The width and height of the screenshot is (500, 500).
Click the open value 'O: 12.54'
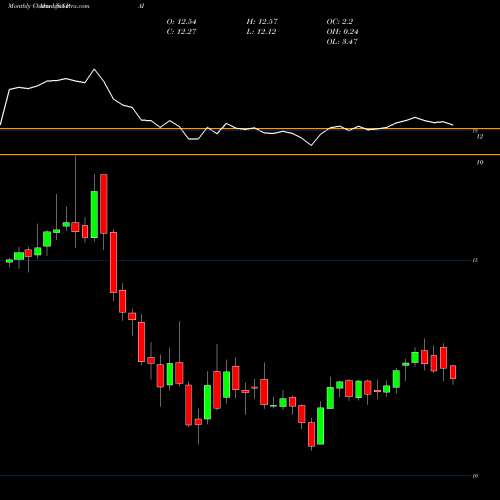tap(181, 22)
